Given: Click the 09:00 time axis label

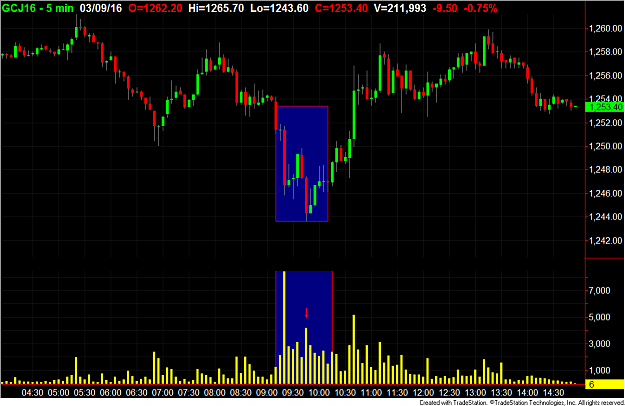Looking at the screenshot, I should coord(267,393).
